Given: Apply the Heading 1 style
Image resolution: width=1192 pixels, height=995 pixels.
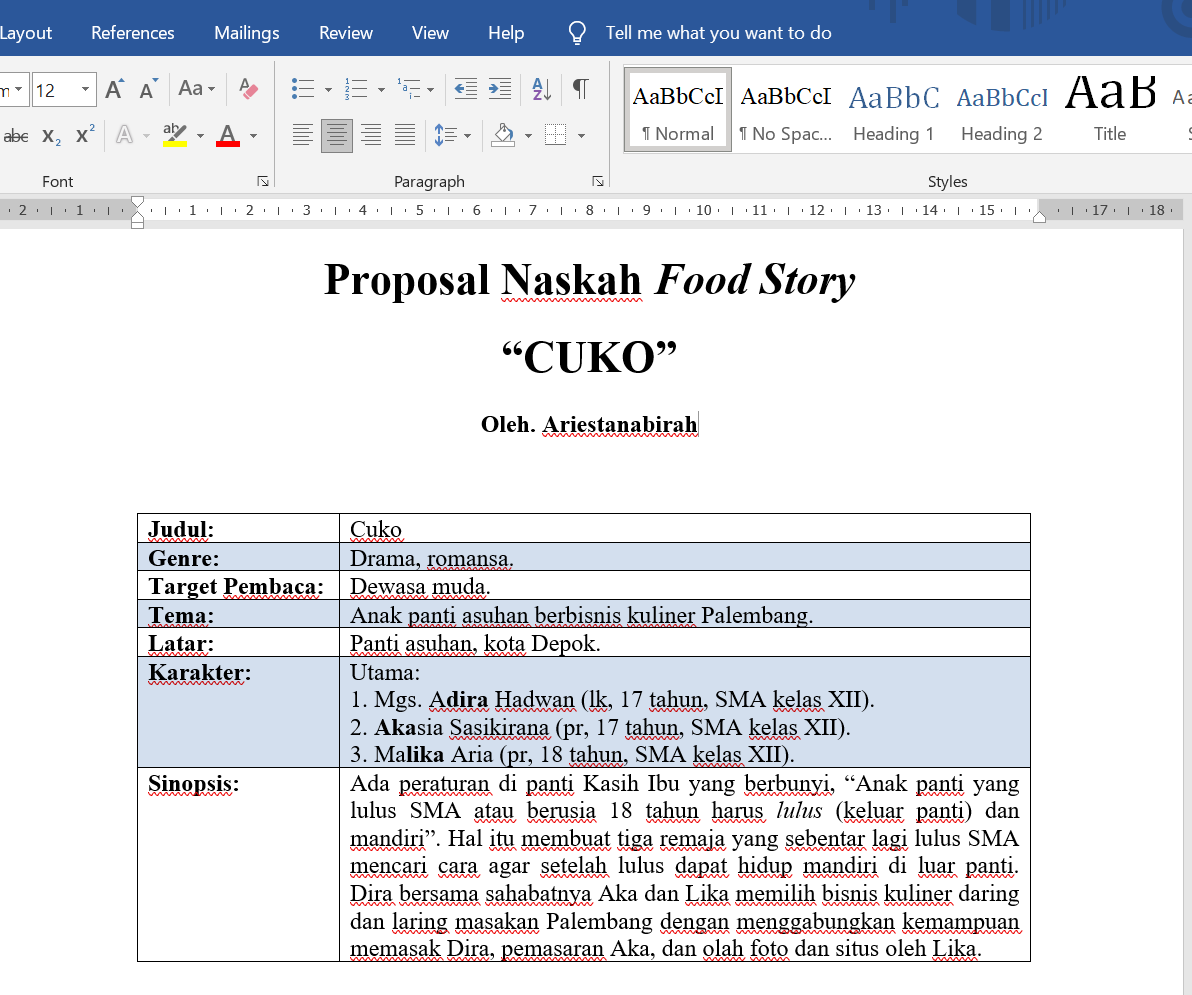Looking at the screenshot, I should click(x=893, y=109).
